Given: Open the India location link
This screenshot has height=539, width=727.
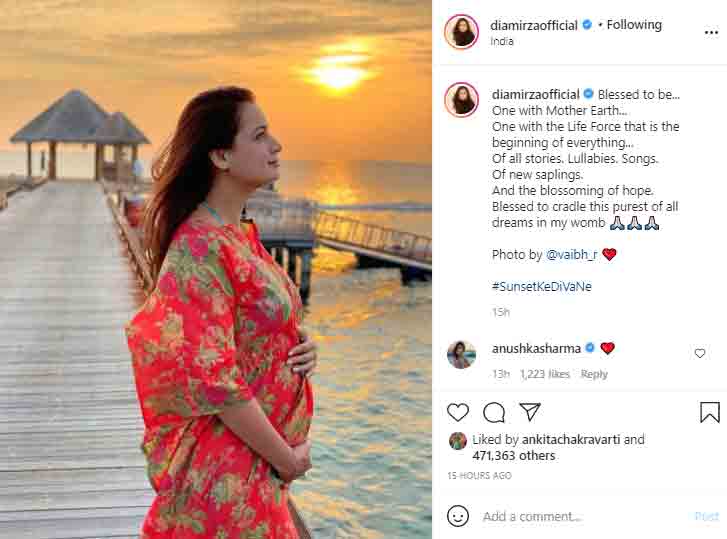Looking at the screenshot, I should point(502,41).
